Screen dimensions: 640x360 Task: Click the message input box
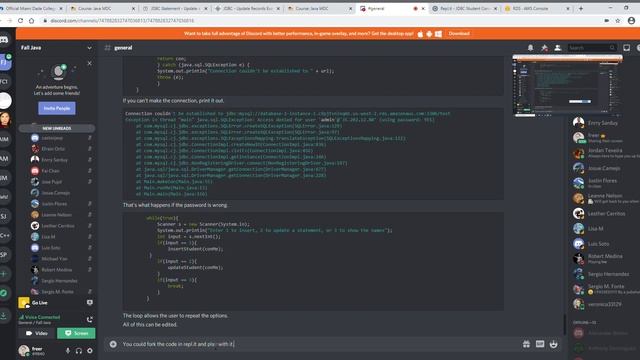pos(318,344)
